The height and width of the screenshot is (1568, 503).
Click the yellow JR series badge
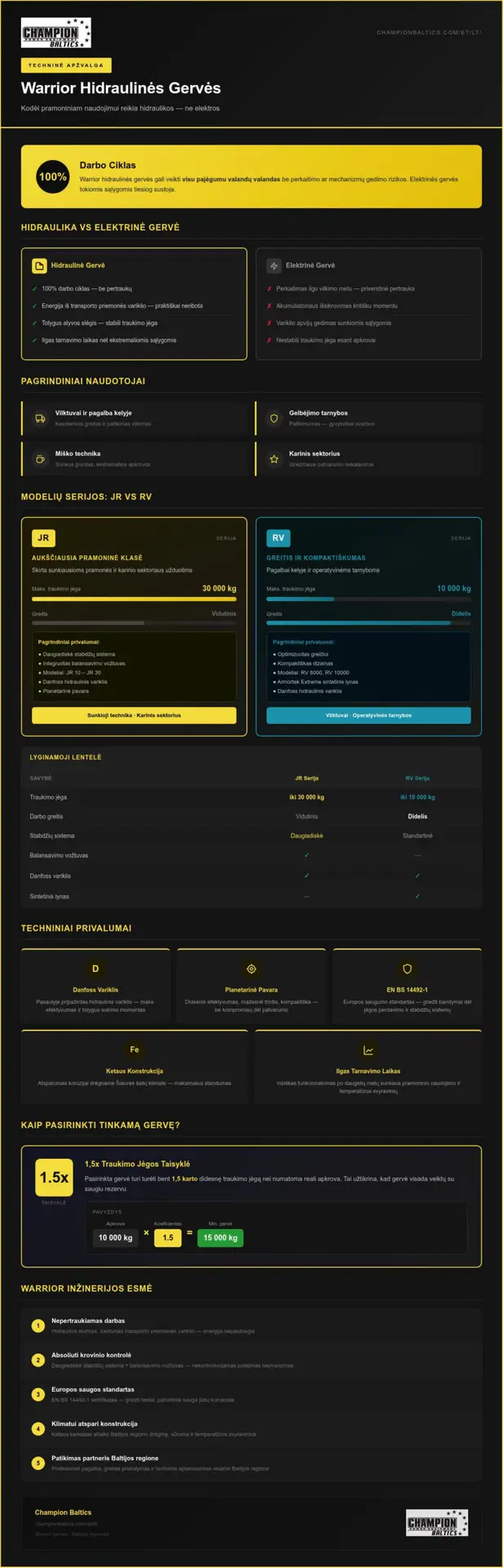(43, 538)
